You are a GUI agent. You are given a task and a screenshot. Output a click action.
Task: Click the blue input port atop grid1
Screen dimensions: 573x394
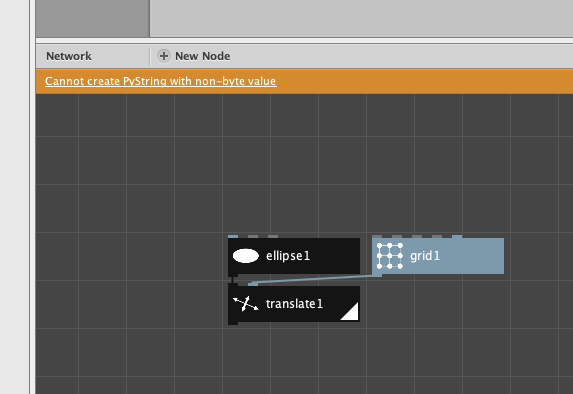(x=457, y=236)
